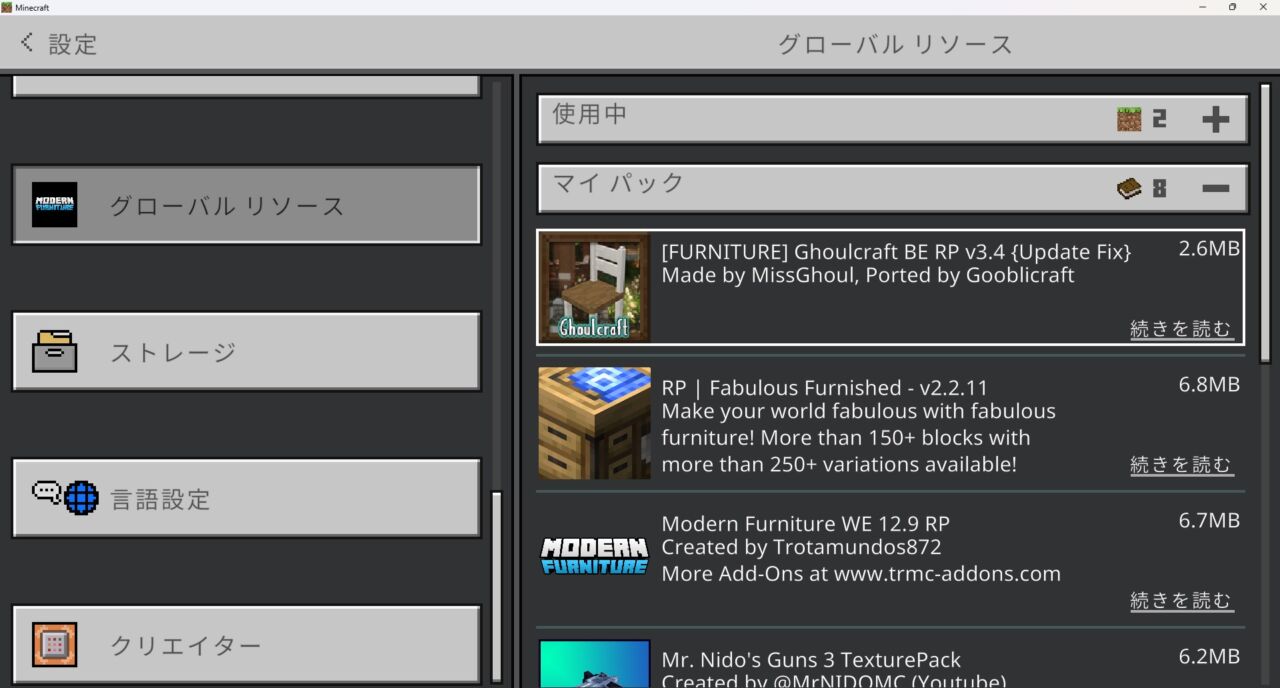Click 続きを読む for Fabulous Furnished pack
Viewport: 1280px width, 688px height.
coord(1182,464)
